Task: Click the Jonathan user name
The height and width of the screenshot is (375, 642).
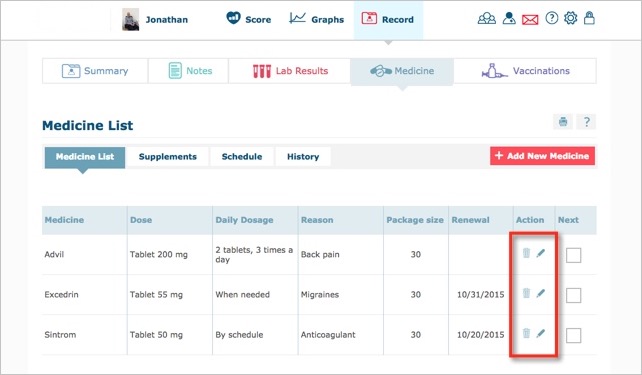Action: 167,19
